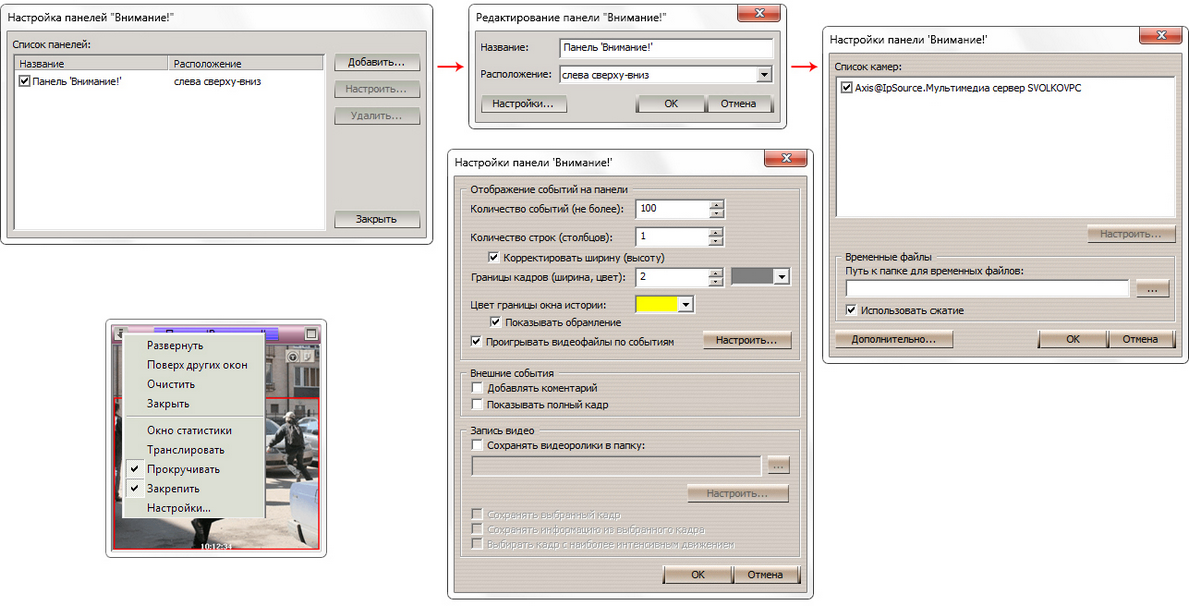Decrease the rows (columns) count spinner
The height and width of the screenshot is (606, 1189).
[717, 241]
